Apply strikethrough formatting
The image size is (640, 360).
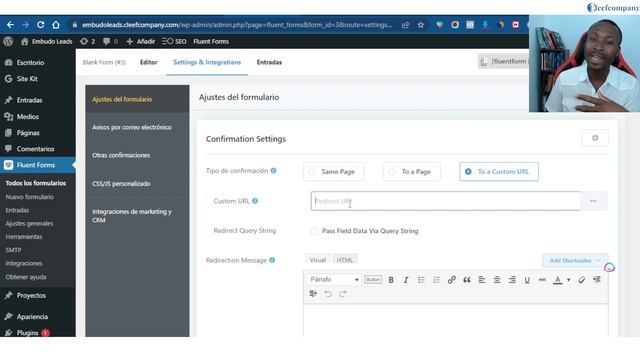[542, 280]
